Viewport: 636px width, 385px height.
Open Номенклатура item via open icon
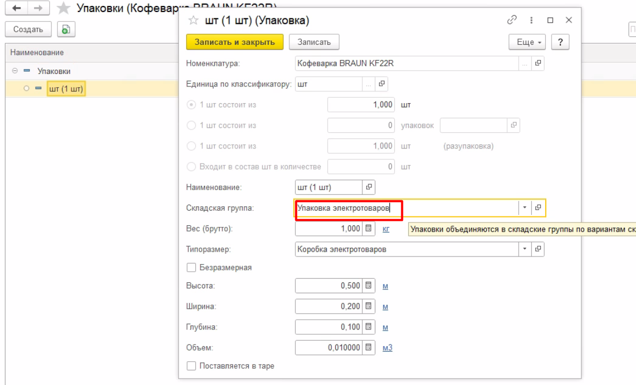coord(538,63)
